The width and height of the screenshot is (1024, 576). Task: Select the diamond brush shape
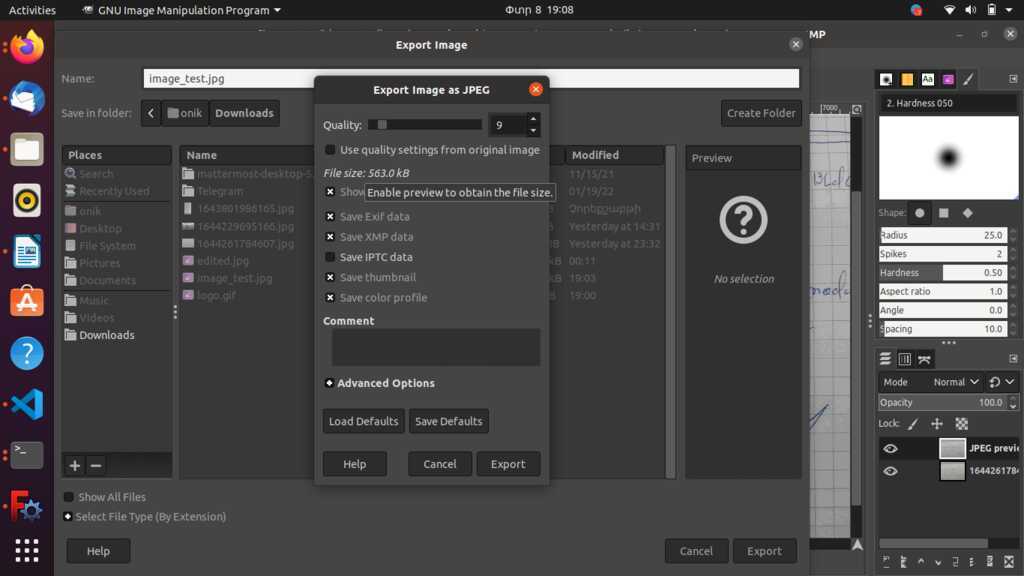click(968, 213)
